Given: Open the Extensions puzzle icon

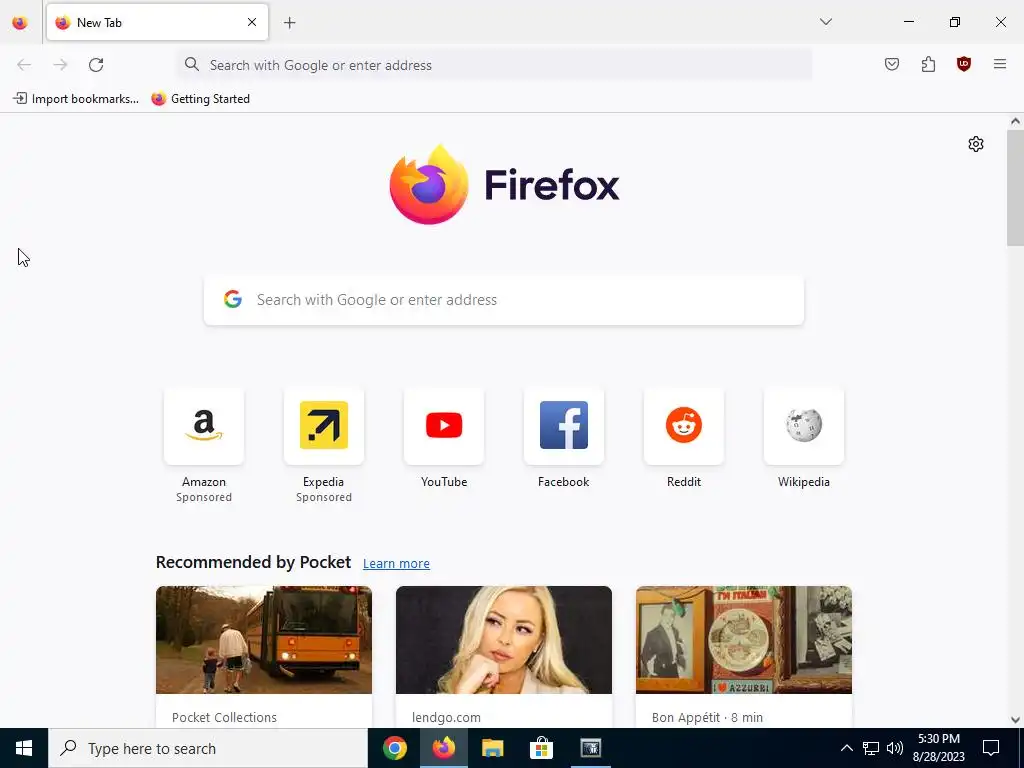Looking at the screenshot, I should [928, 64].
